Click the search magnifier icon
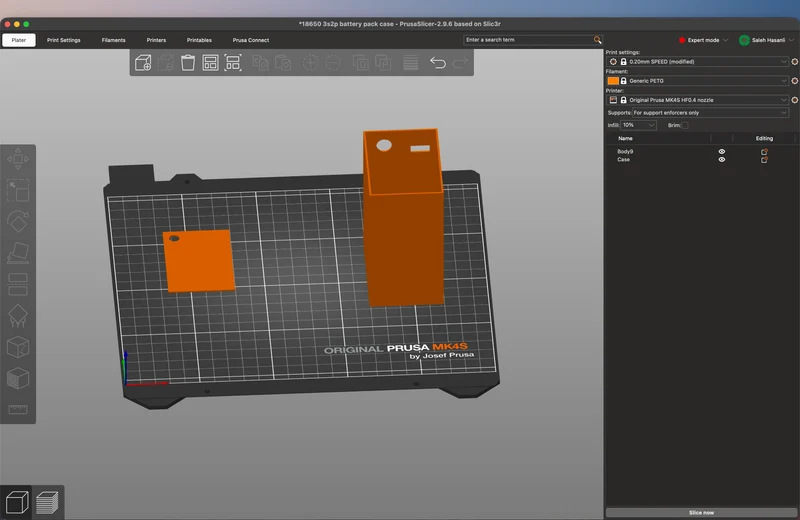 pos(597,40)
